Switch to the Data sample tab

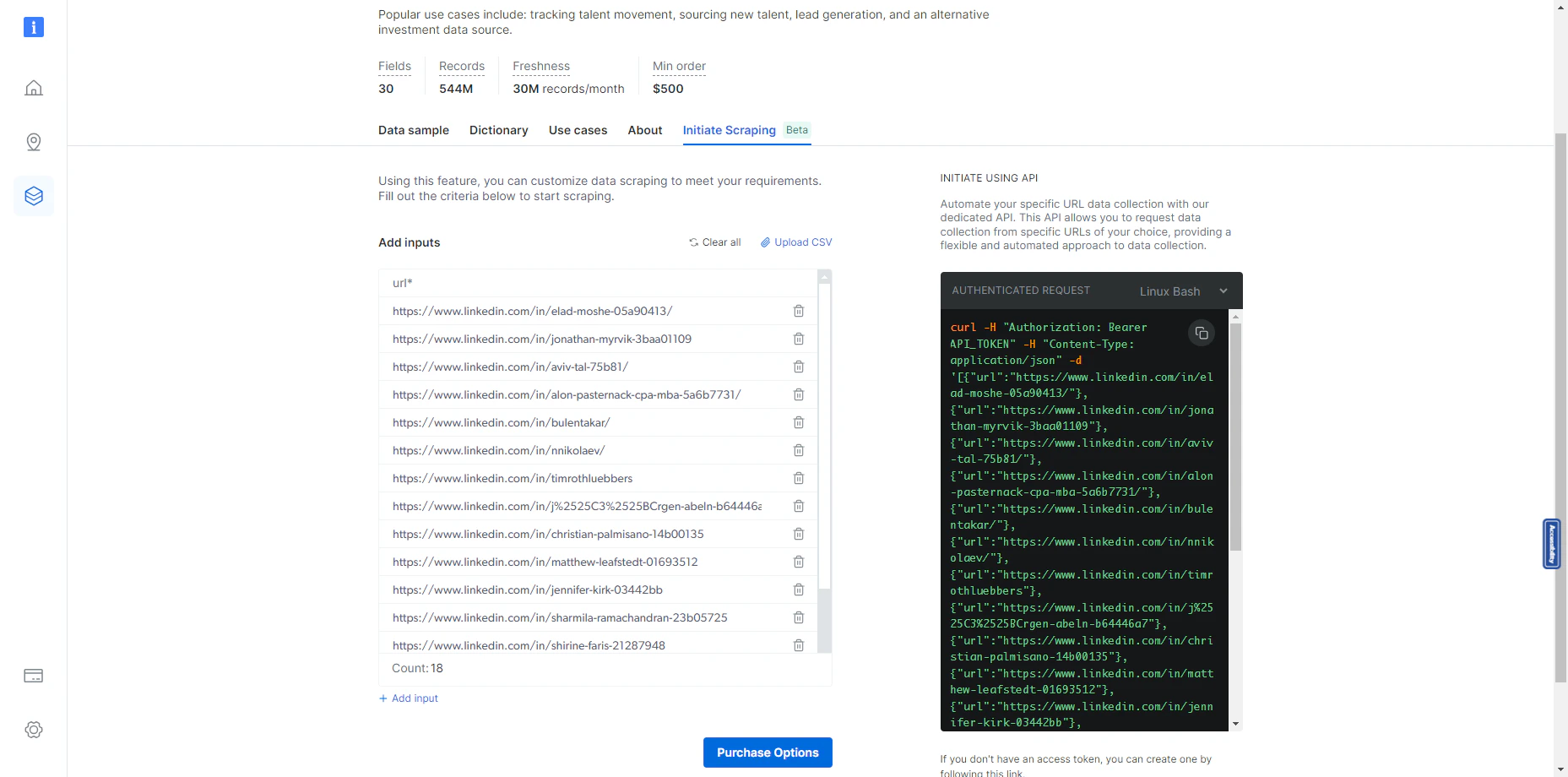point(413,130)
